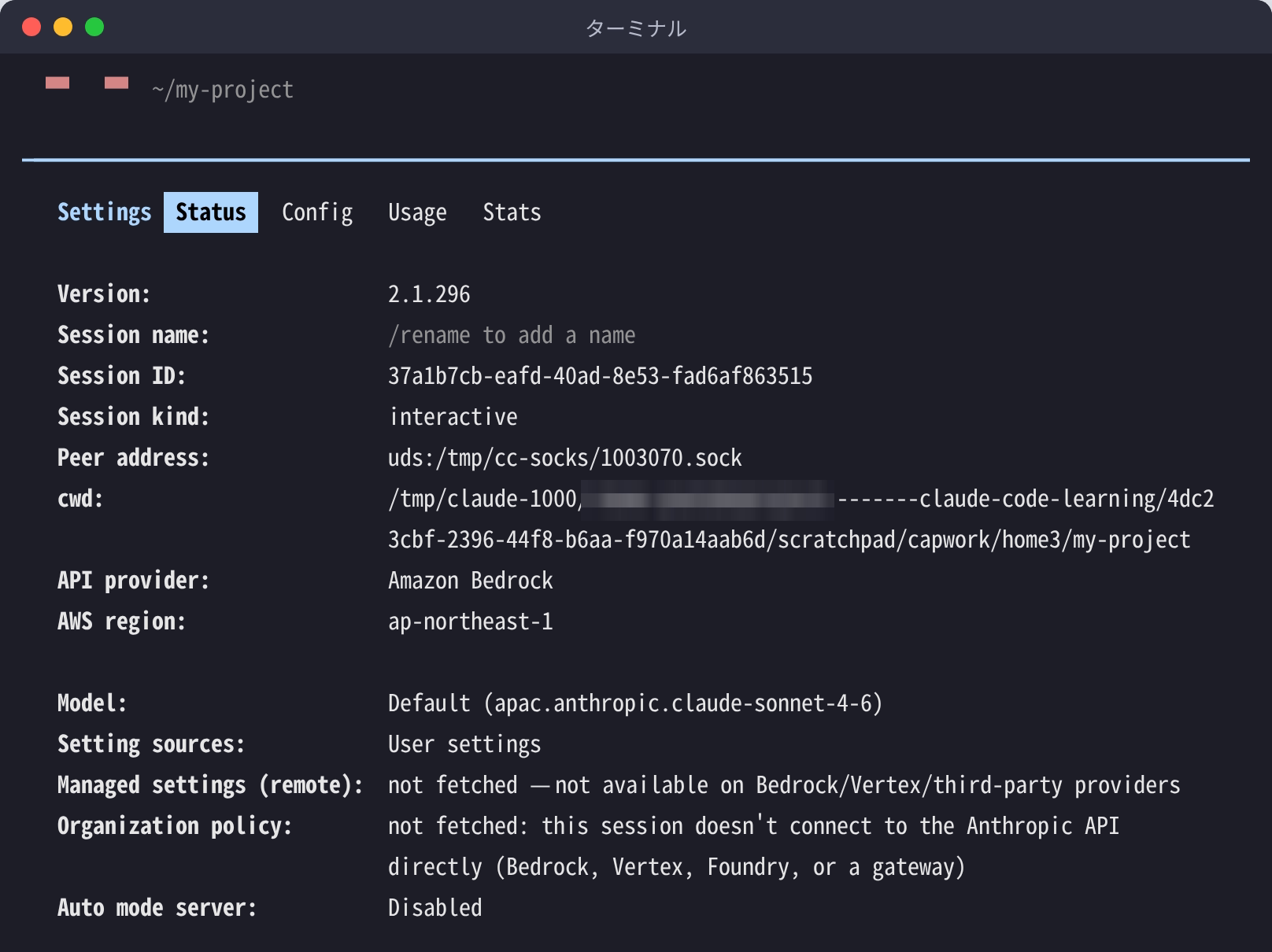Open the Usage tab
This screenshot has width=1272, height=952.
tap(417, 212)
